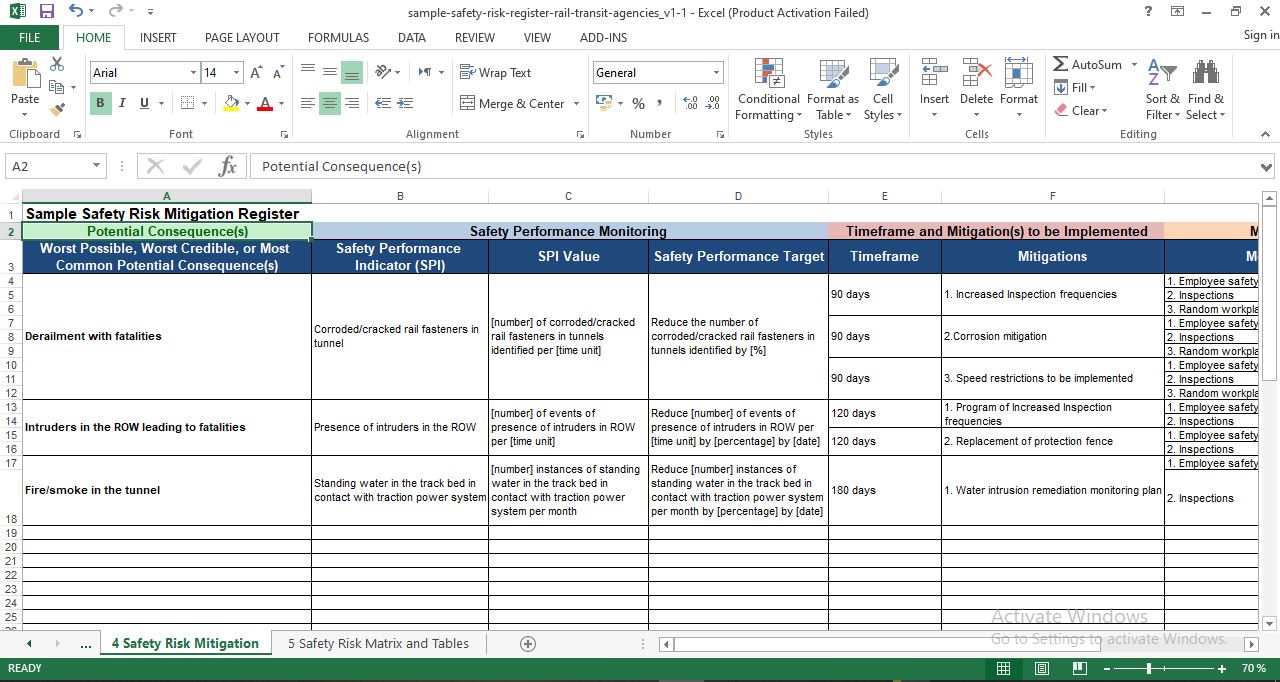Viewport: 1280px width, 682px height.
Task: Open Sort & Filter options
Action: (x=1162, y=89)
